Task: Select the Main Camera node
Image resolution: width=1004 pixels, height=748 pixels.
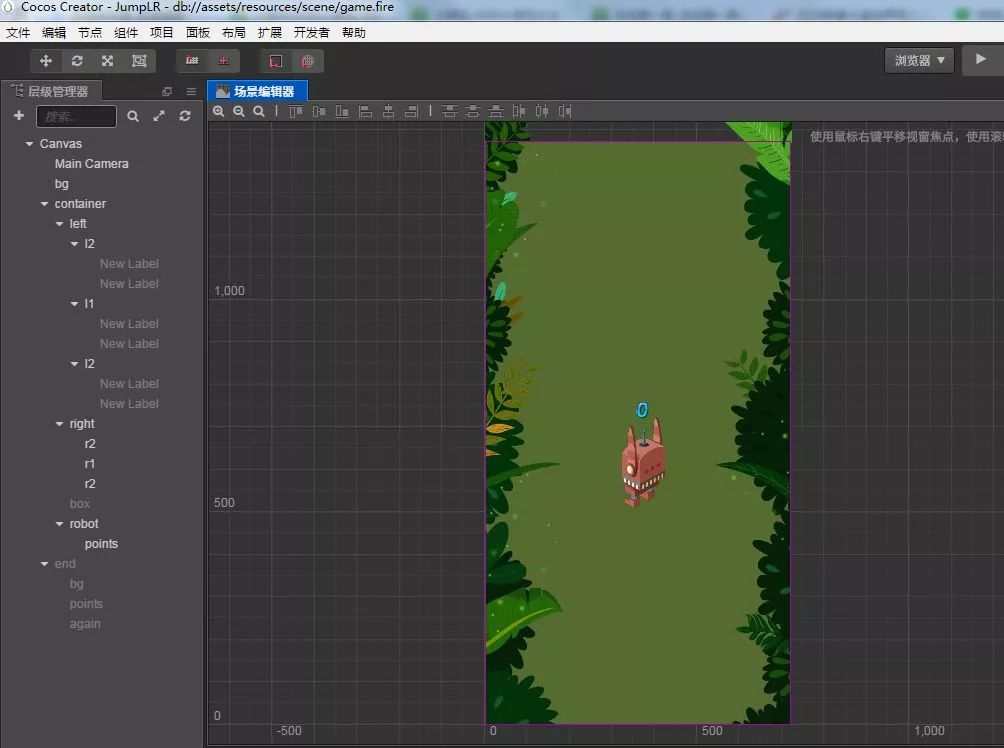Action: [x=91, y=164]
